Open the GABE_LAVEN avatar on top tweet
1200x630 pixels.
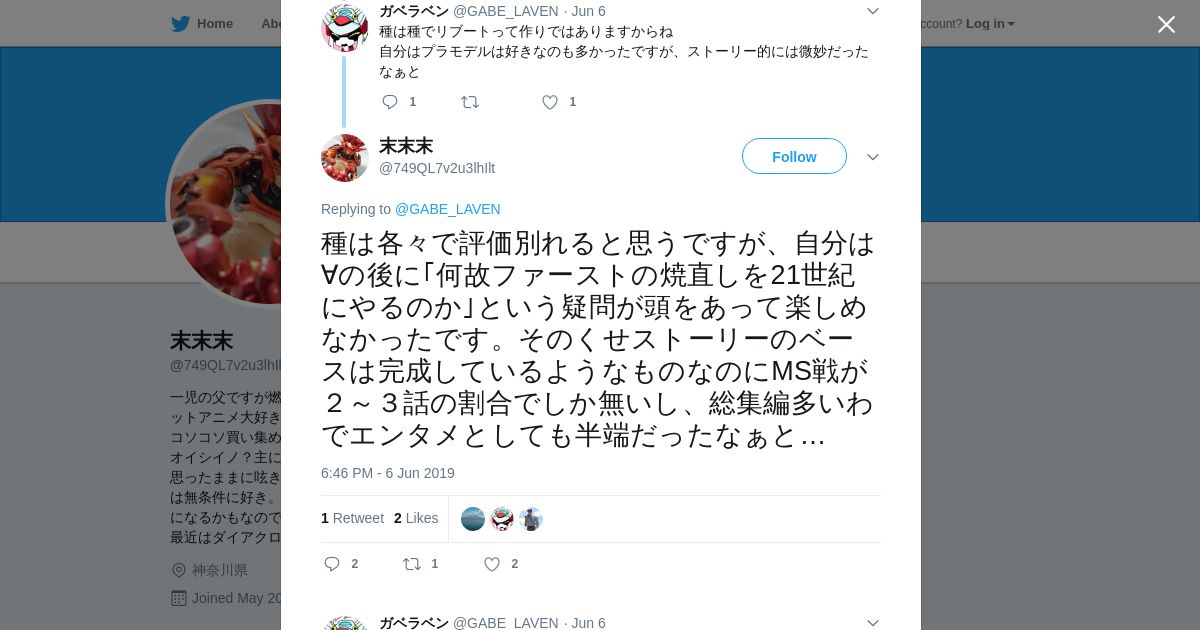[345, 27]
